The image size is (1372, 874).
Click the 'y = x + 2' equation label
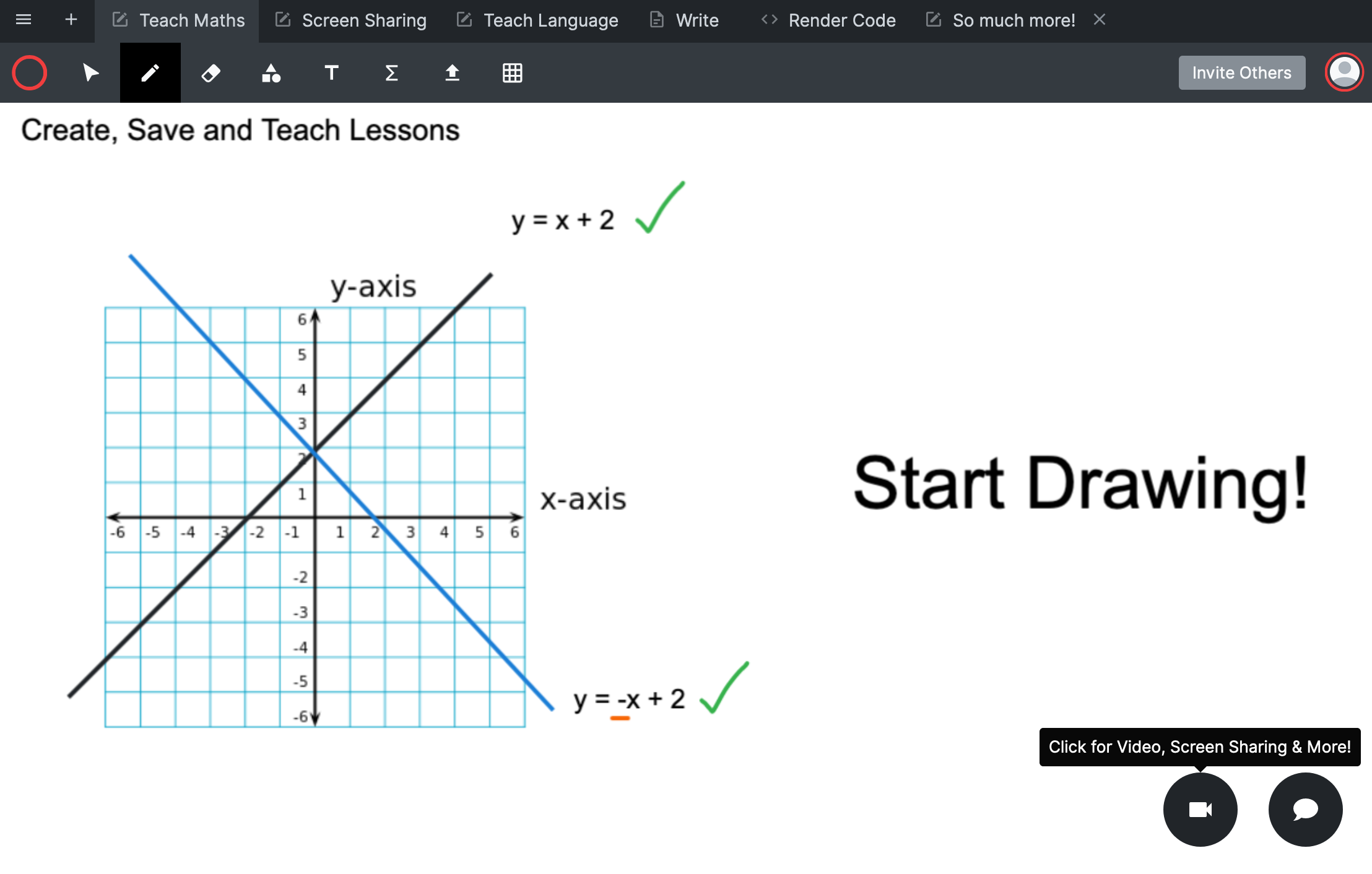click(x=563, y=220)
